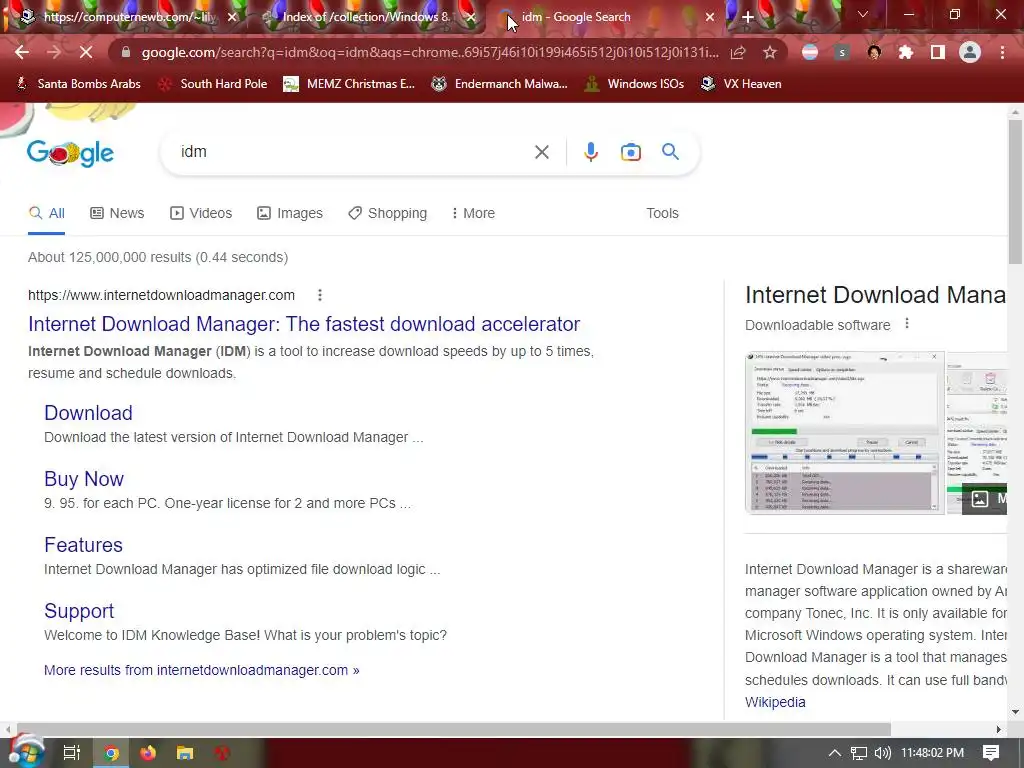Click the Chrome icon on the taskbar
Viewport: 1024px width, 768px height.
[x=112, y=753]
